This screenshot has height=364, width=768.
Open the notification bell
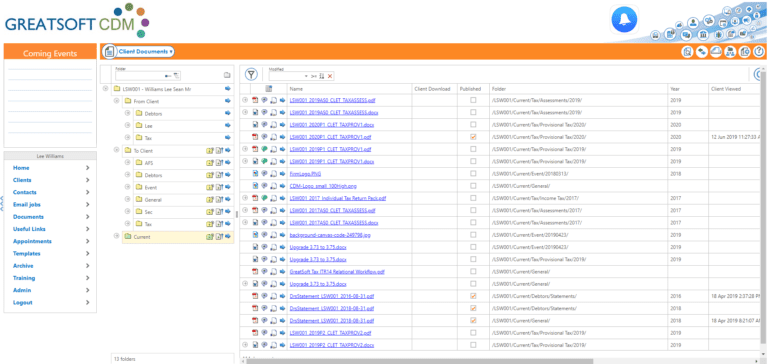point(624,19)
